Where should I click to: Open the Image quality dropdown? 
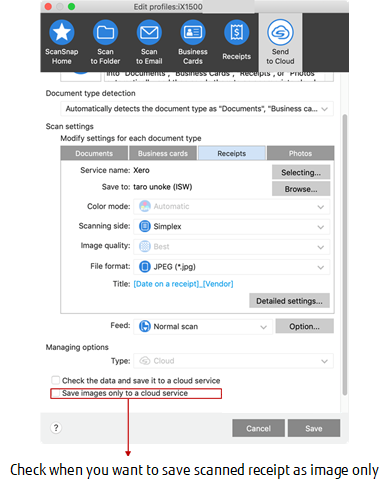click(x=232, y=247)
